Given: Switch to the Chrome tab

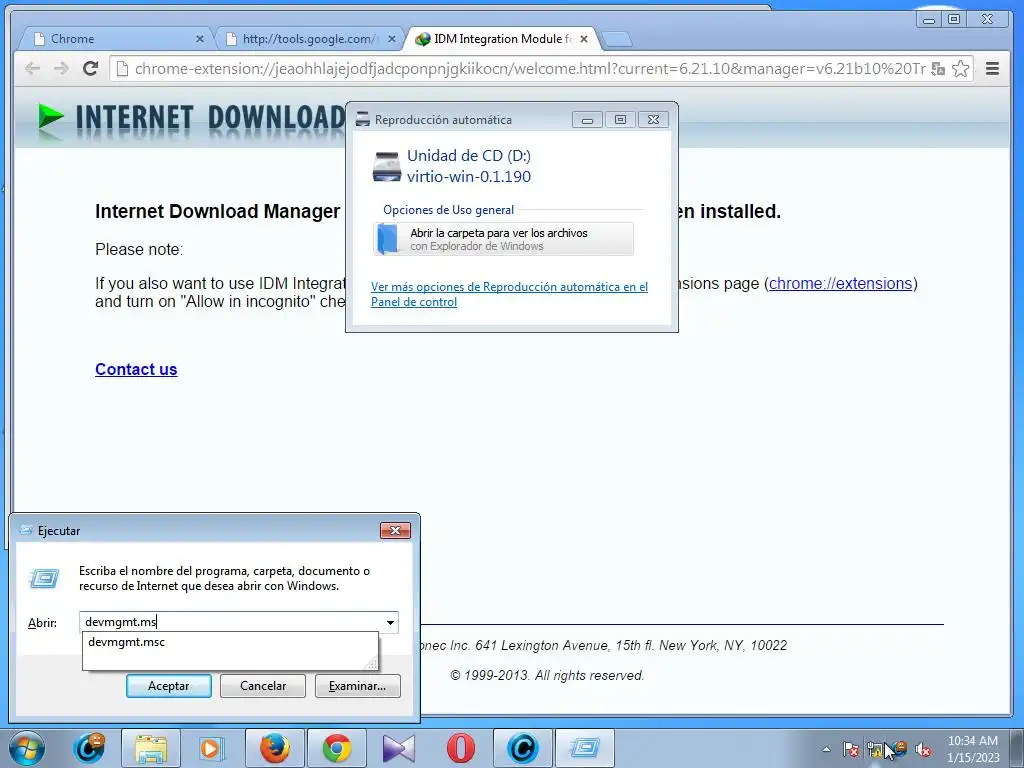Looking at the screenshot, I should 118,39.
